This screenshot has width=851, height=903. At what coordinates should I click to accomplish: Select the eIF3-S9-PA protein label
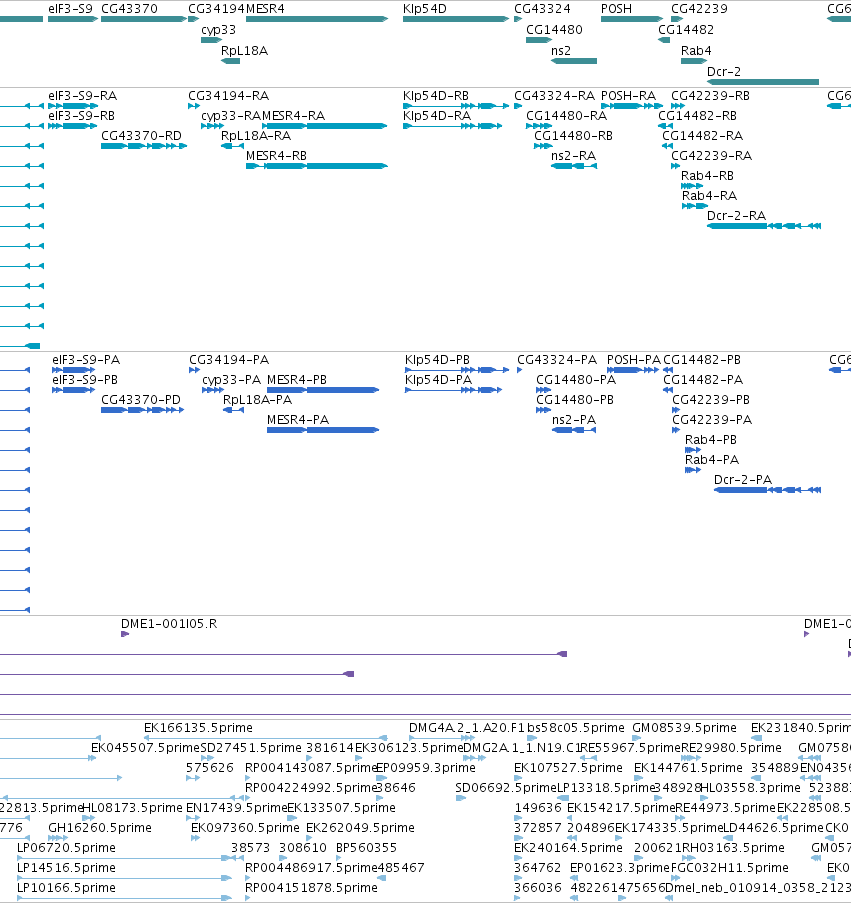[86, 360]
